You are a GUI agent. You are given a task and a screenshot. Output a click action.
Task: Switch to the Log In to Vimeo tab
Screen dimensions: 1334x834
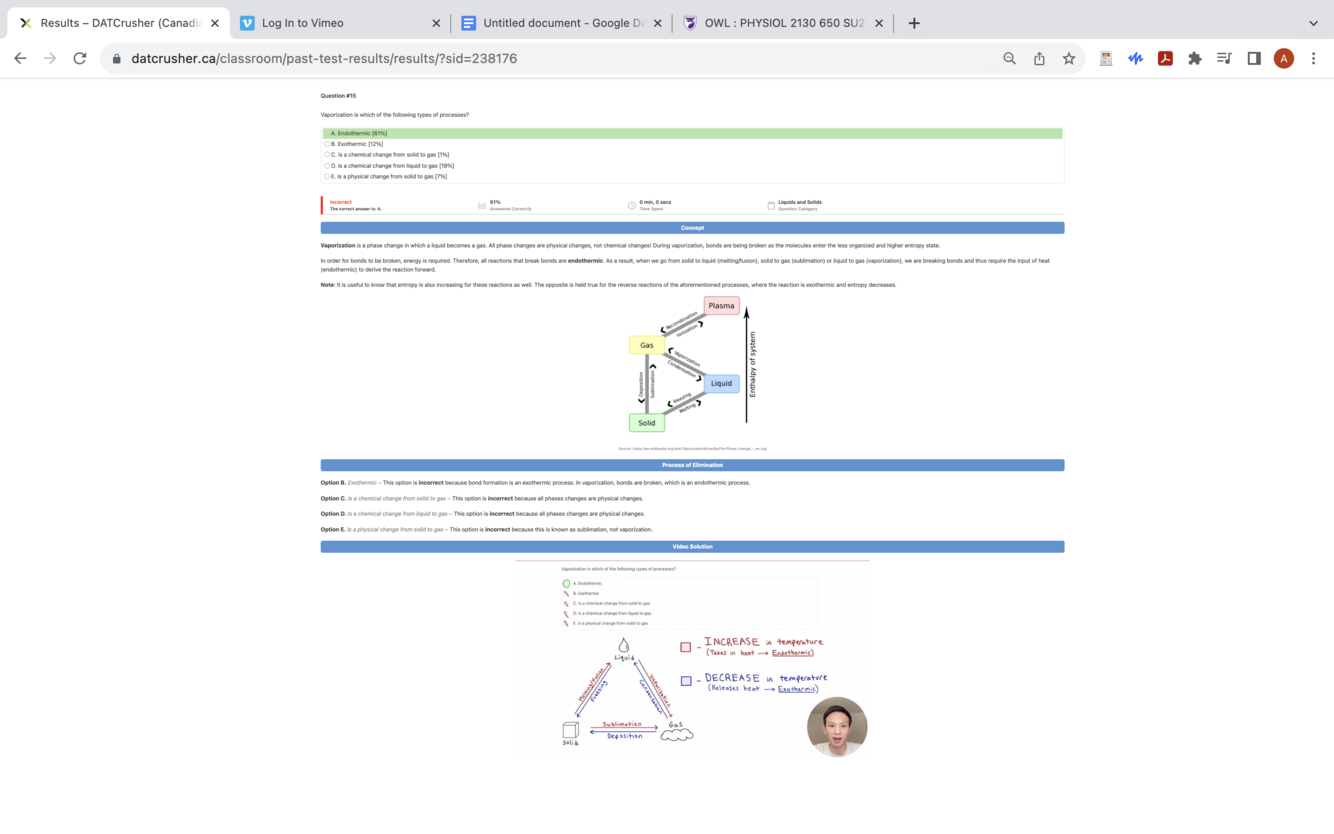[340, 23]
